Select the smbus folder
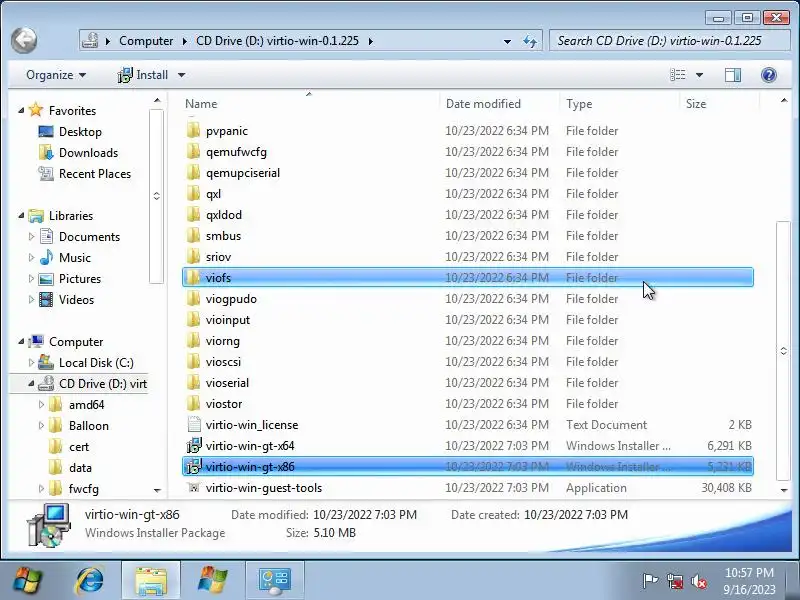 pos(223,235)
